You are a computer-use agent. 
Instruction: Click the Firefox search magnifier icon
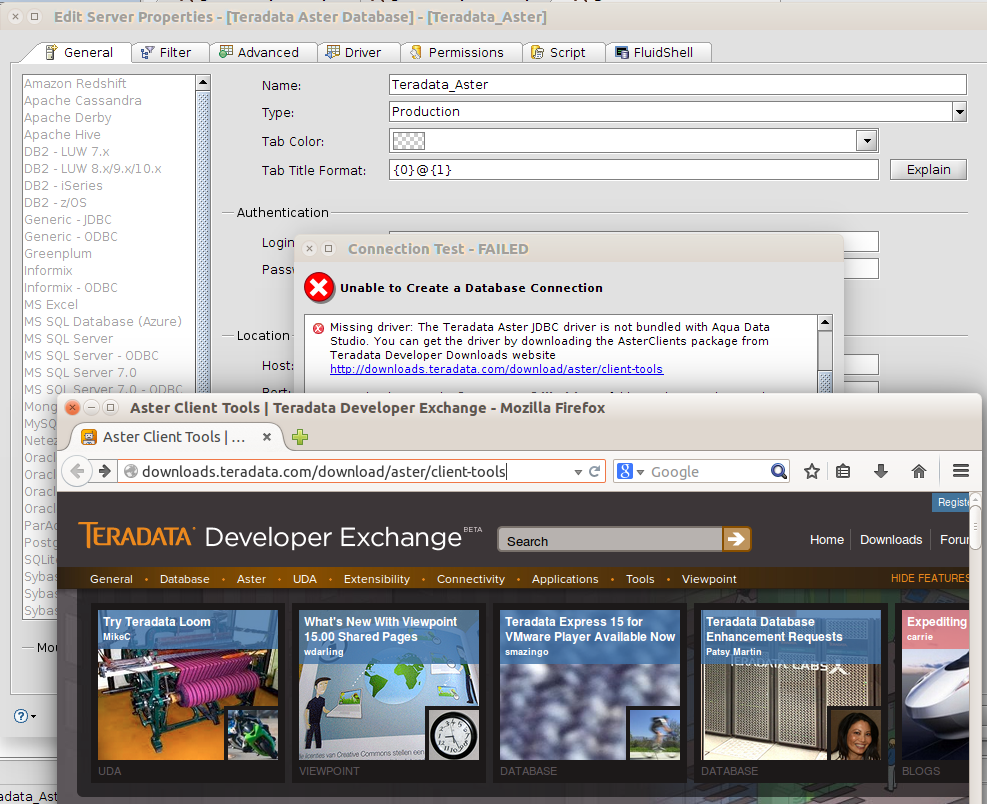tap(779, 471)
